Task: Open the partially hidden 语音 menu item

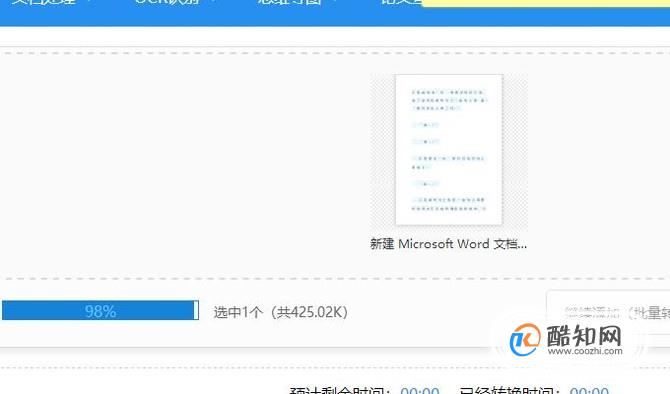Action: pos(401,2)
